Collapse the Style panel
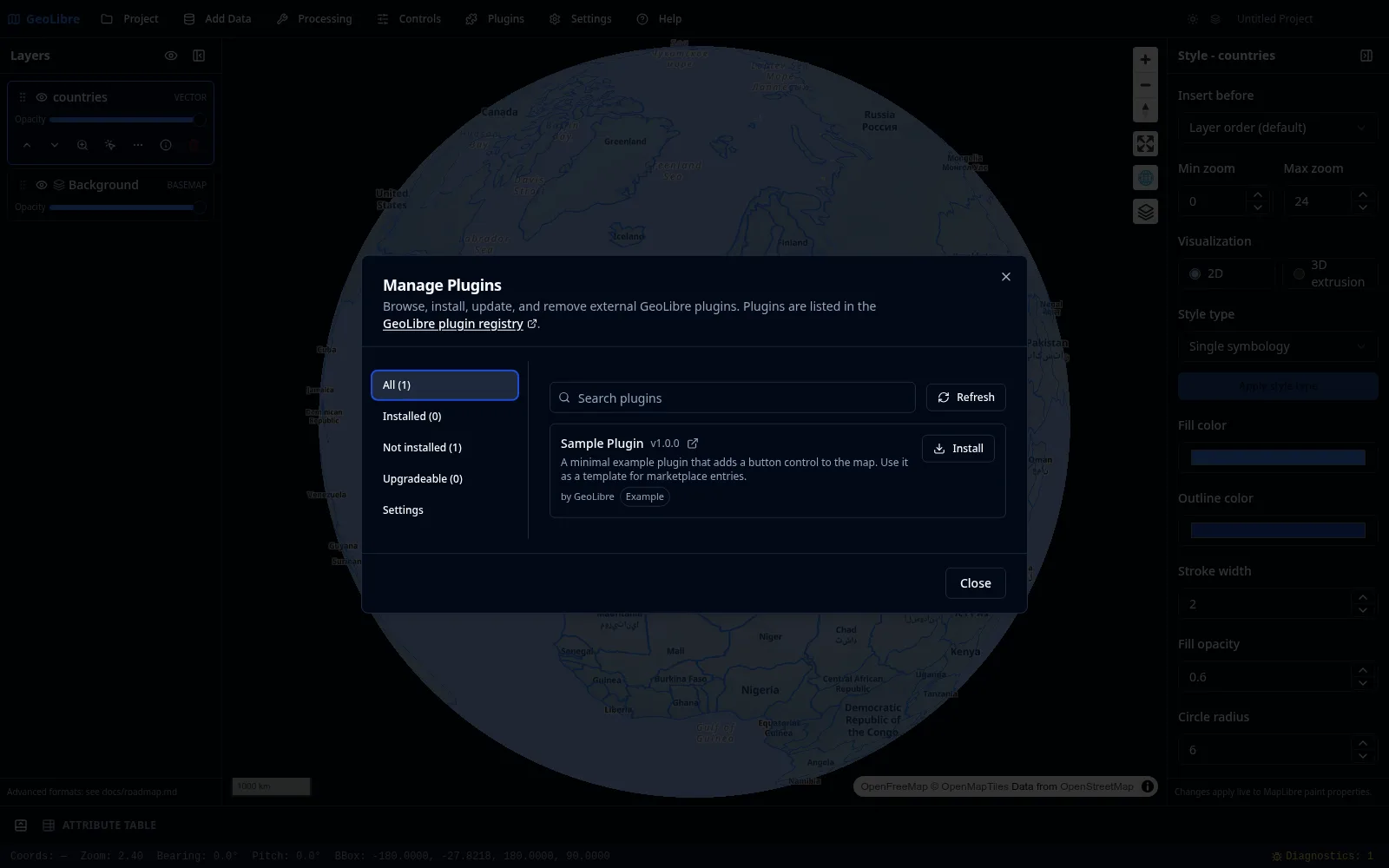The width and height of the screenshot is (1389, 868). [x=1366, y=56]
